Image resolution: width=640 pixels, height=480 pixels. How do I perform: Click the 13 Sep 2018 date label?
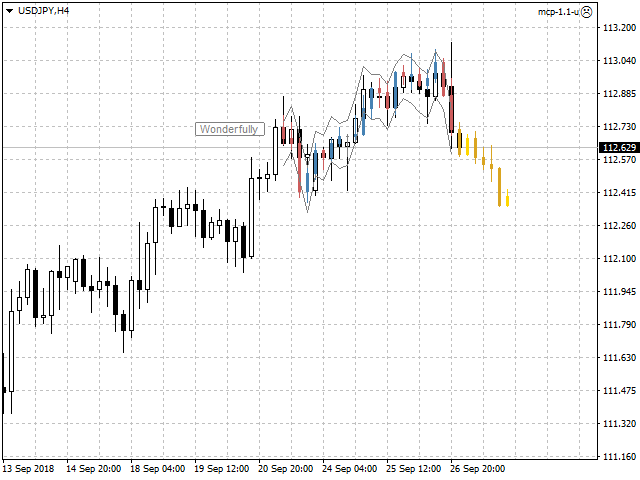coord(28,468)
